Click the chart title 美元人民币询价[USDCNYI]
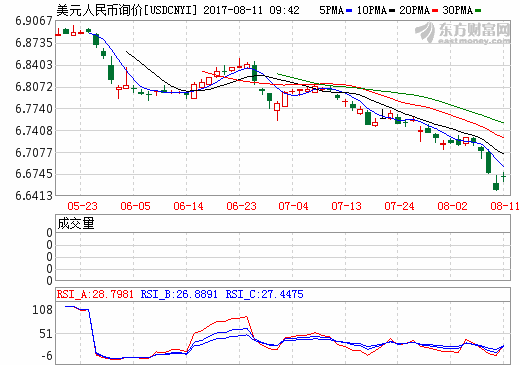The image size is (520, 365). point(127,10)
